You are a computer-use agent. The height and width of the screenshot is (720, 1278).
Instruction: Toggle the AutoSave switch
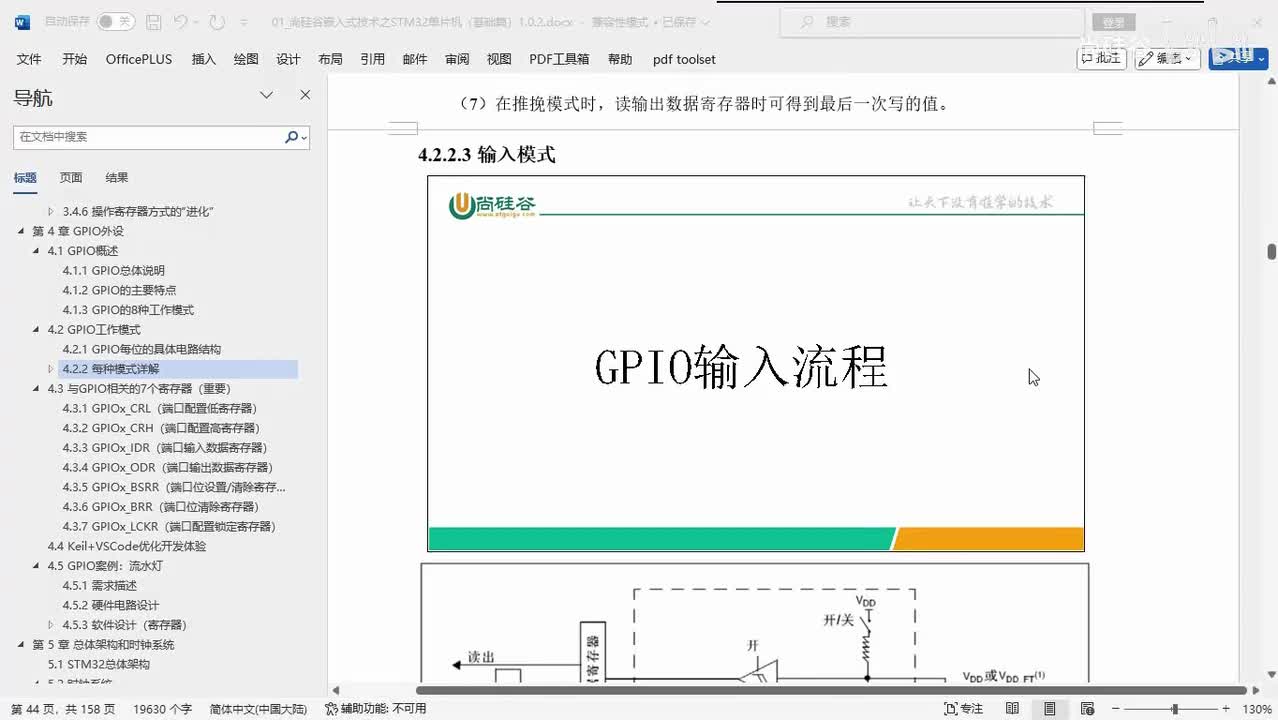[x=116, y=22]
